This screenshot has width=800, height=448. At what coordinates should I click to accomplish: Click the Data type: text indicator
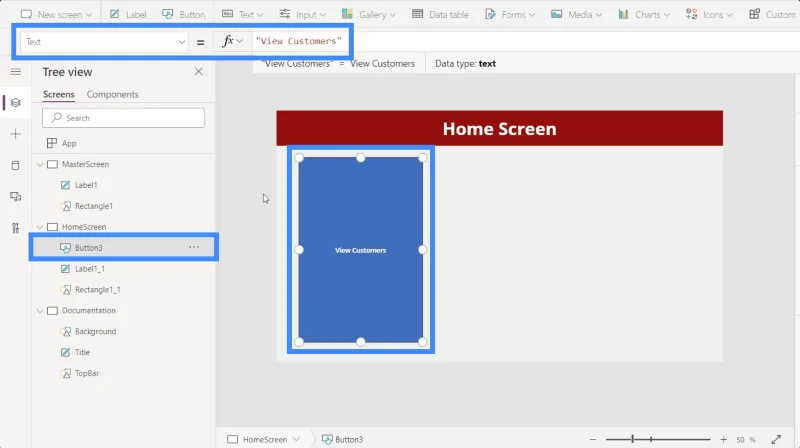point(465,64)
